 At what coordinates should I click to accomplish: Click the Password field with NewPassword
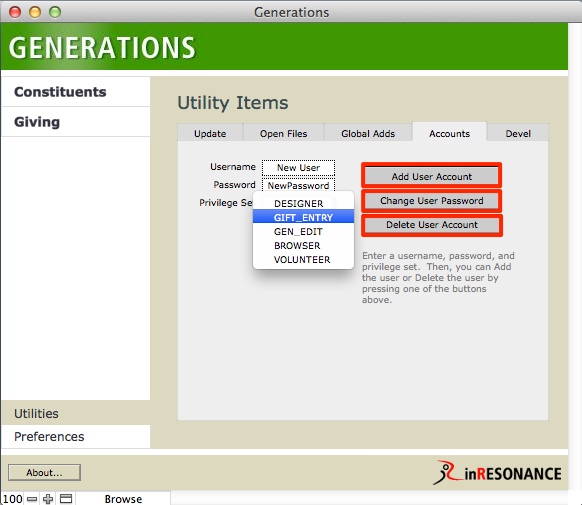coord(298,185)
